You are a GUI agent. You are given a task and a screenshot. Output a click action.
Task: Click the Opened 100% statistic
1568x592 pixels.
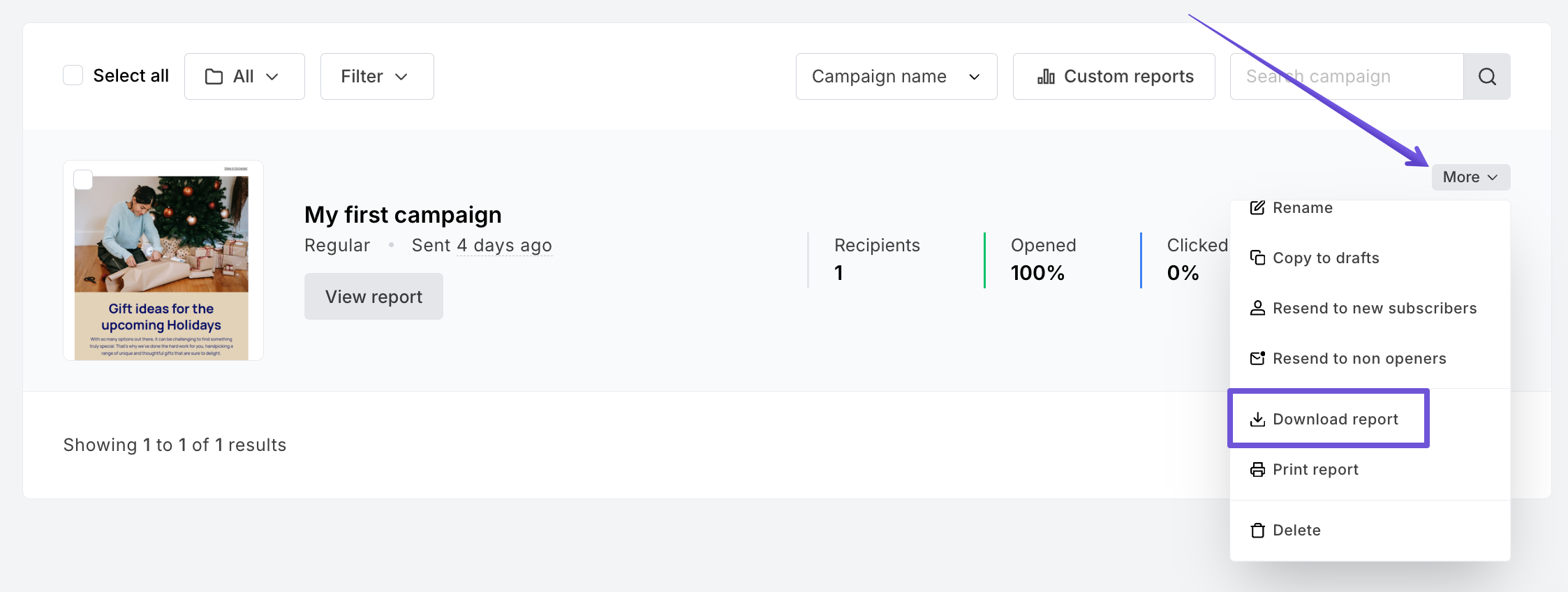pyautogui.click(x=1043, y=260)
